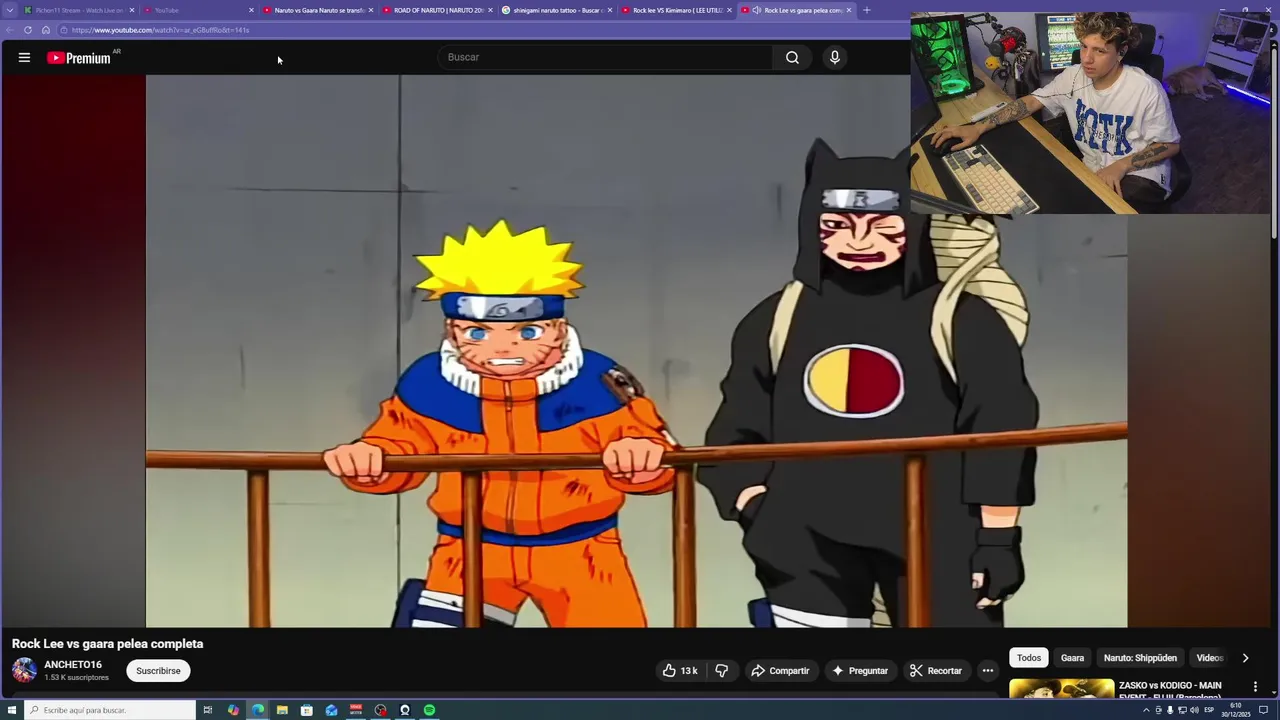Open options for ZASKO vs KODIGO video
Viewport: 1280px width, 720px height.
1255,687
